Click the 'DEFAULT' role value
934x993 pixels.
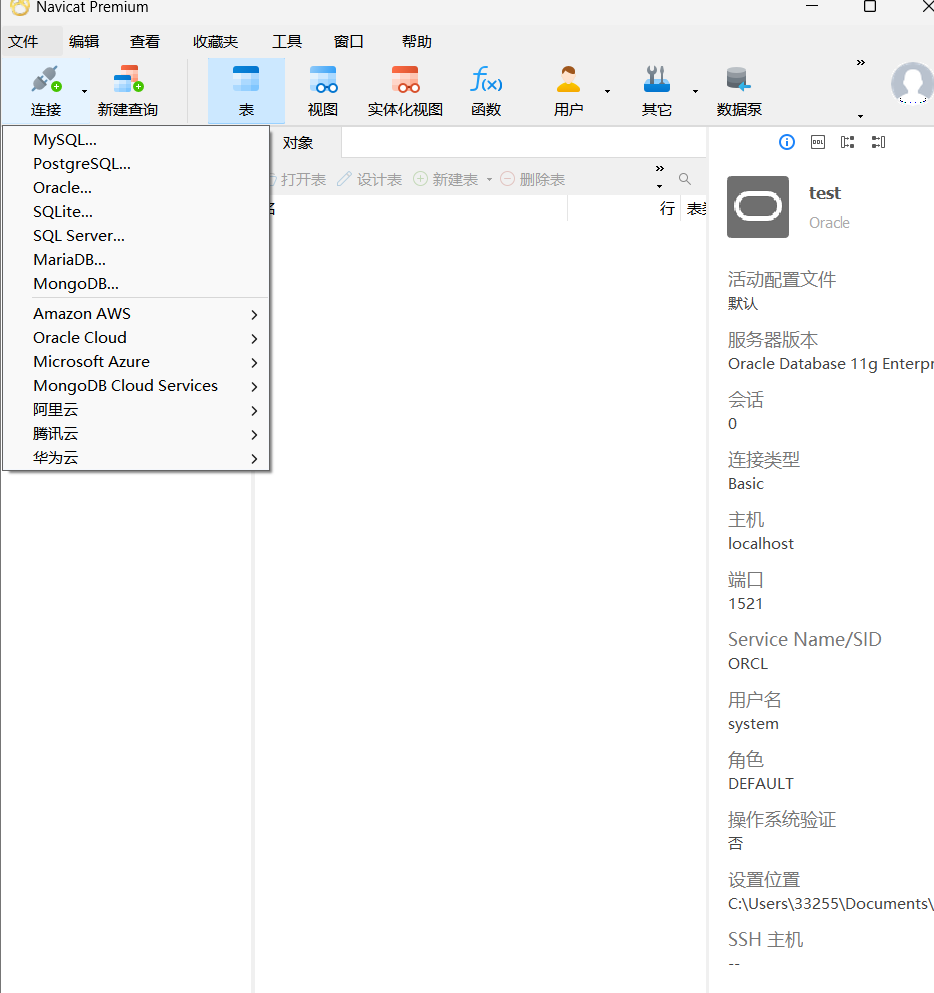tap(760, 784)
